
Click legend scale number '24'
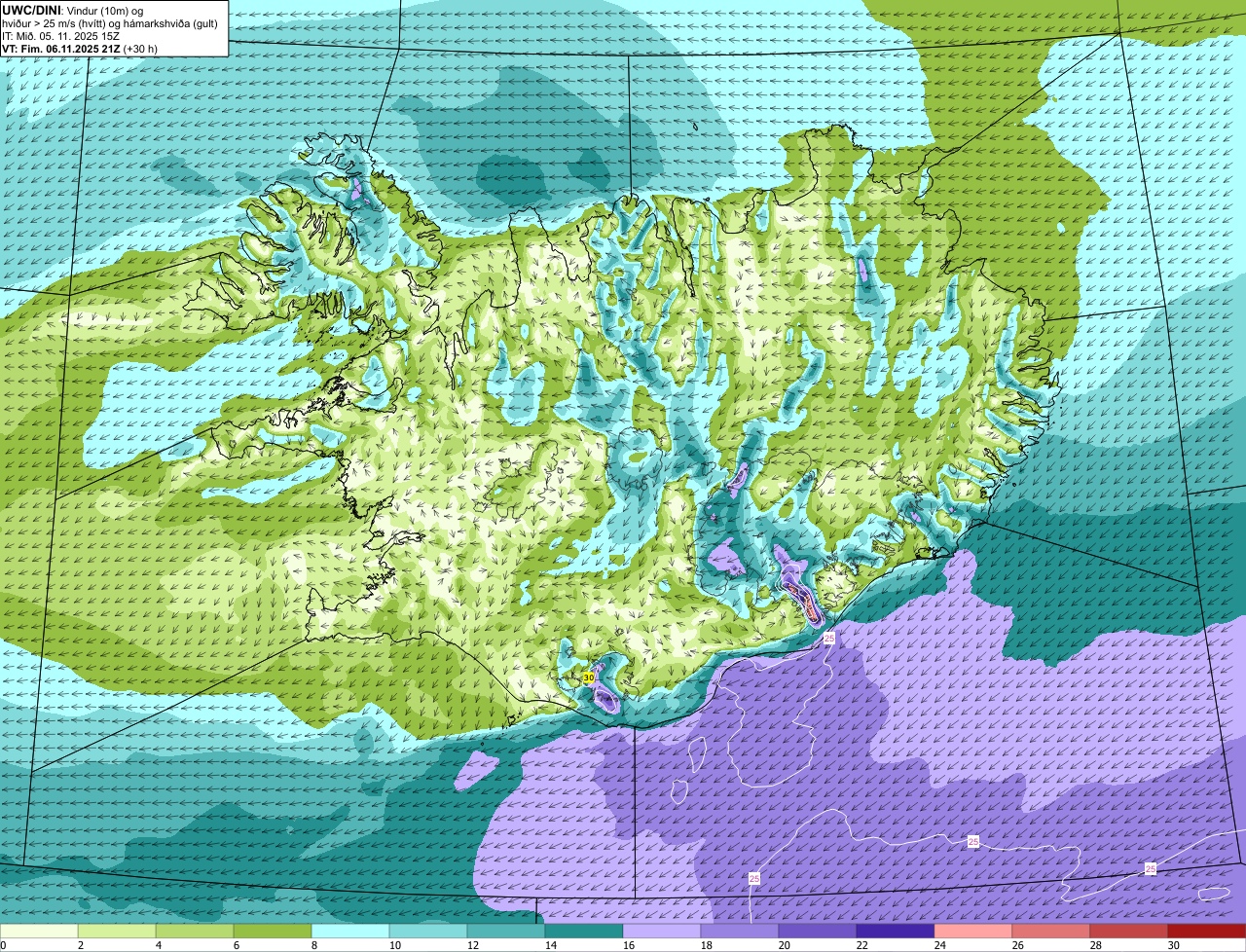[x=939, y=945]
